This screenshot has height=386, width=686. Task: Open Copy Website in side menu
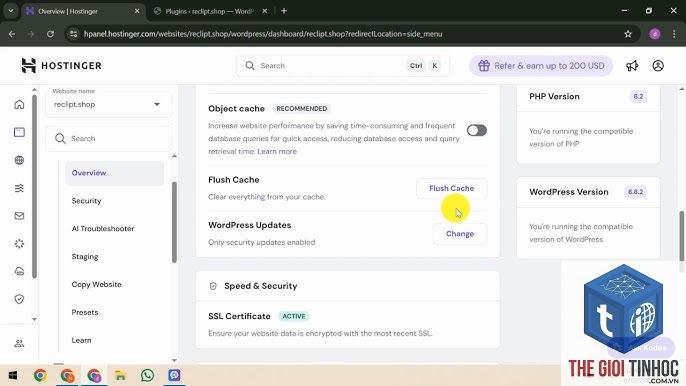[96, 284]
